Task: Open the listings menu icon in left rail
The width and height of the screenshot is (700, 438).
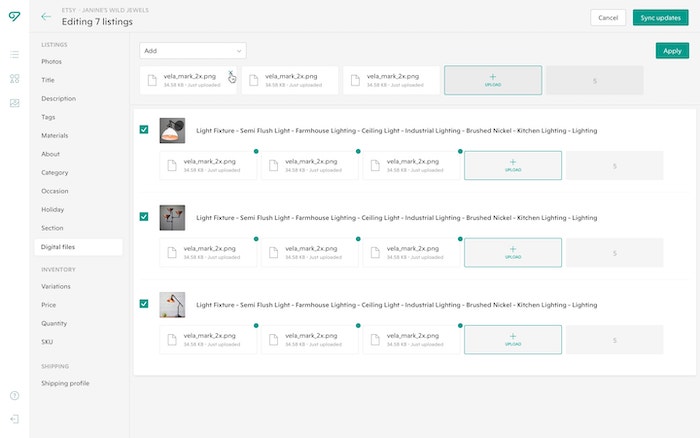Action: click(x=14, y=54)
